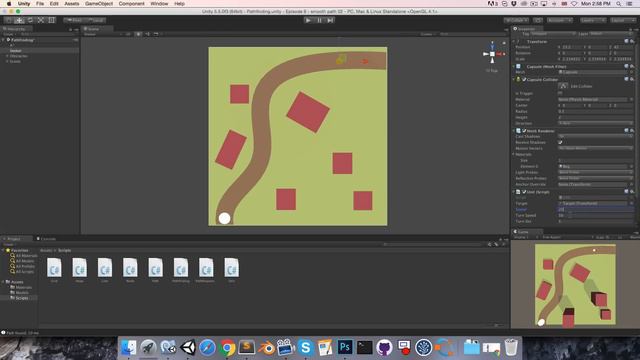Open the Help menu

[x=179, y=4]
